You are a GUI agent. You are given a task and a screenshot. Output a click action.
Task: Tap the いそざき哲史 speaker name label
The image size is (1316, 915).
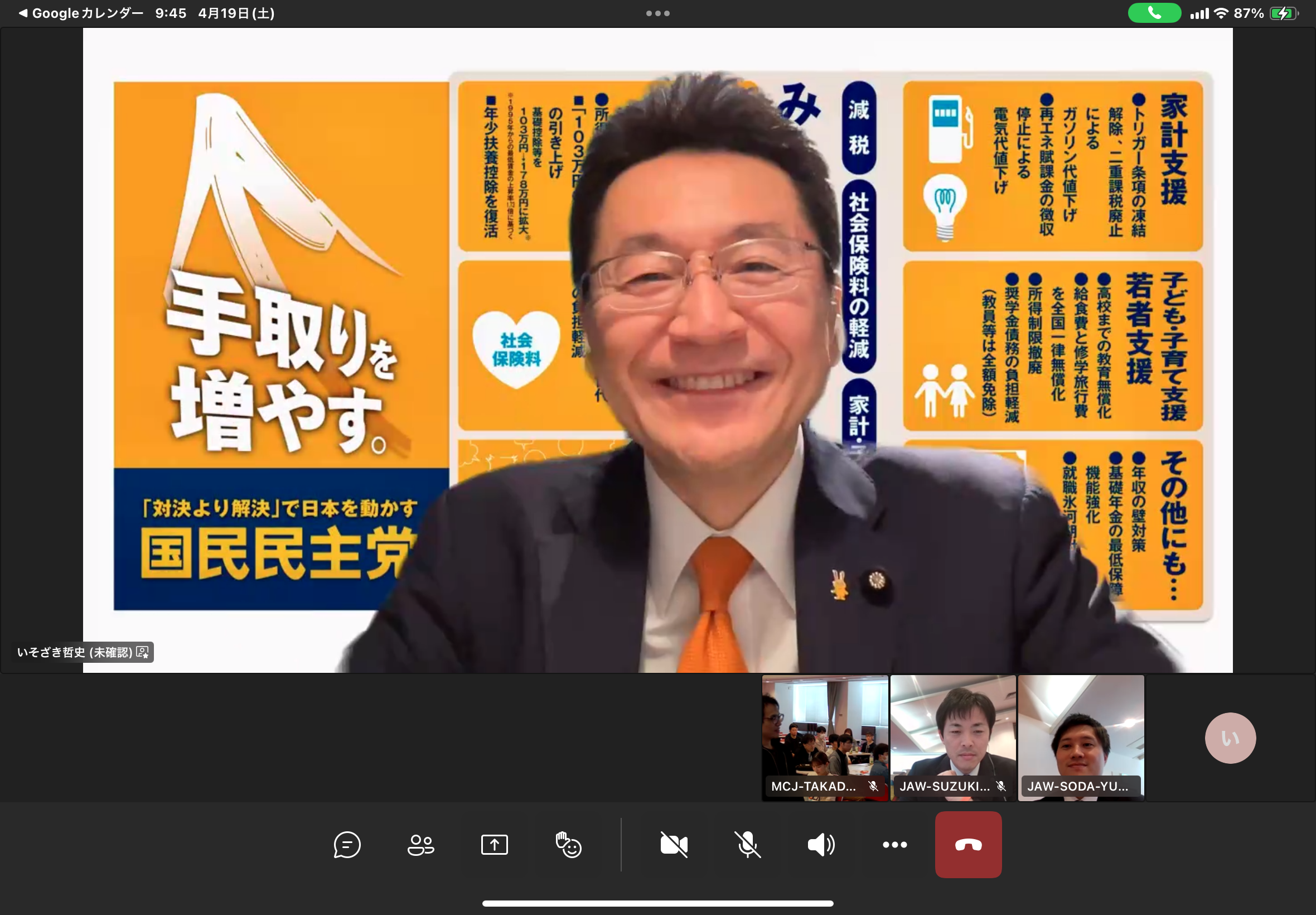(x=75, y=652)
